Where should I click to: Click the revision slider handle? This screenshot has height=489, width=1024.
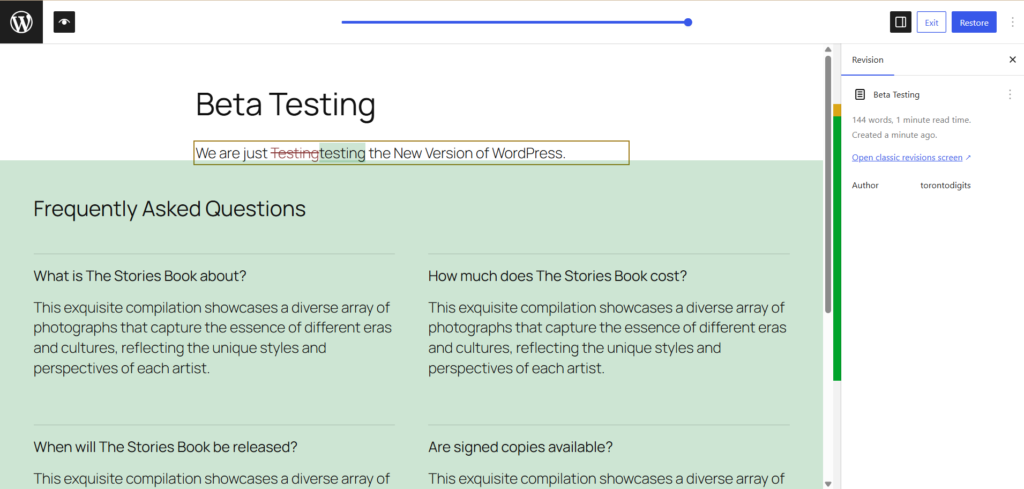[688, 22]
